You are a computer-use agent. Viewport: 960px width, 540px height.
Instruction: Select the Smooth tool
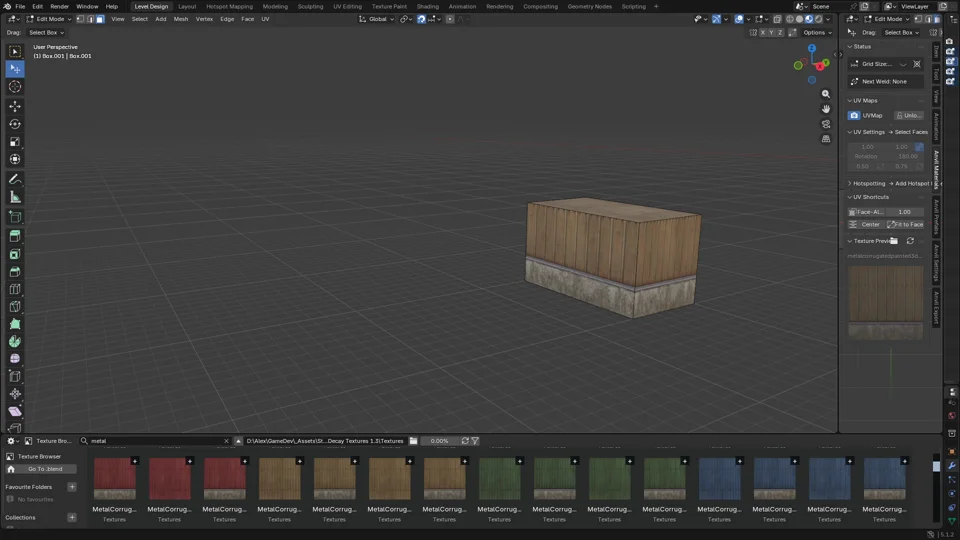[15, 359]
